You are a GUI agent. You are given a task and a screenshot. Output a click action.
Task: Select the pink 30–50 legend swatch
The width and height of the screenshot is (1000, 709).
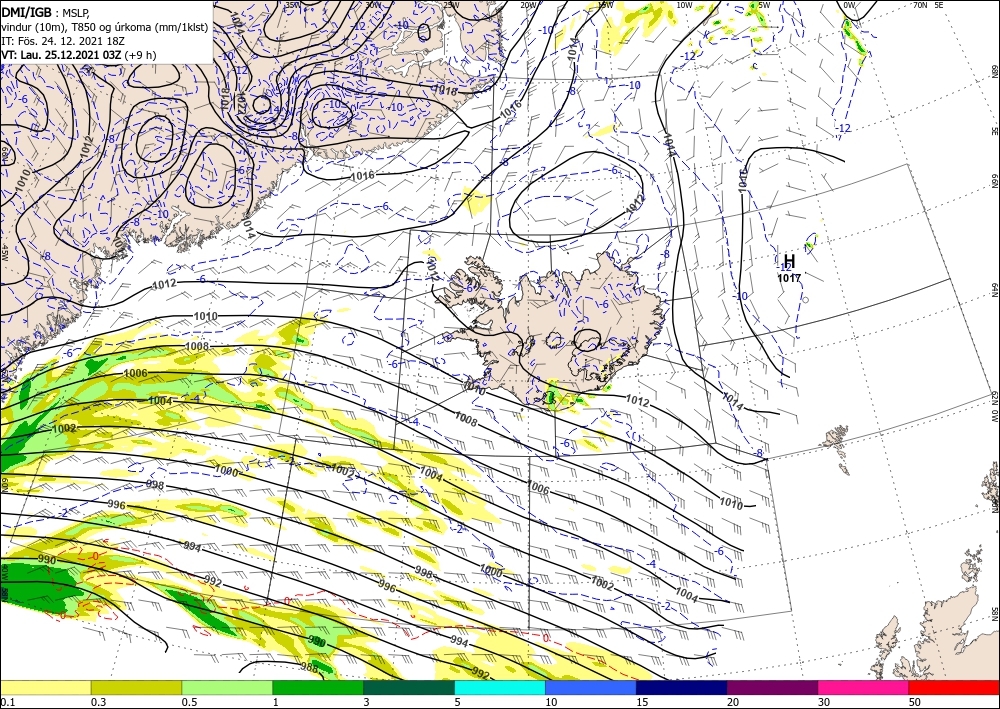864,687
